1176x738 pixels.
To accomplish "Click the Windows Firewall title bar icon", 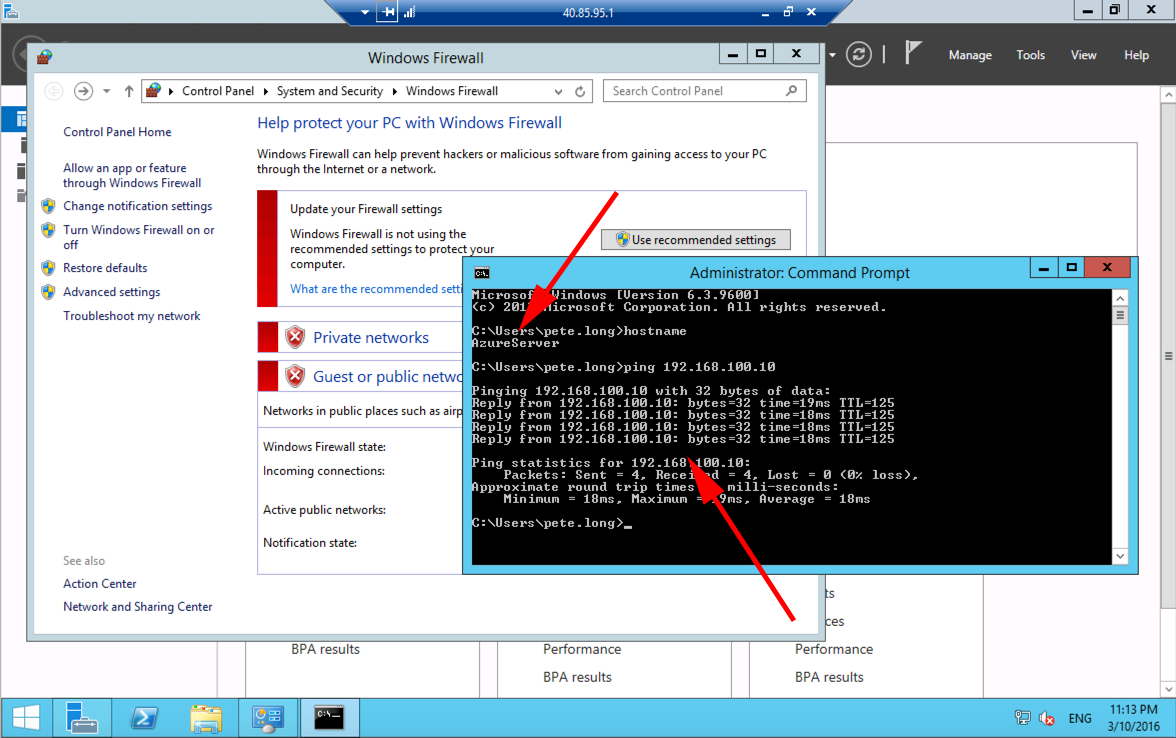I will (44, 57).
